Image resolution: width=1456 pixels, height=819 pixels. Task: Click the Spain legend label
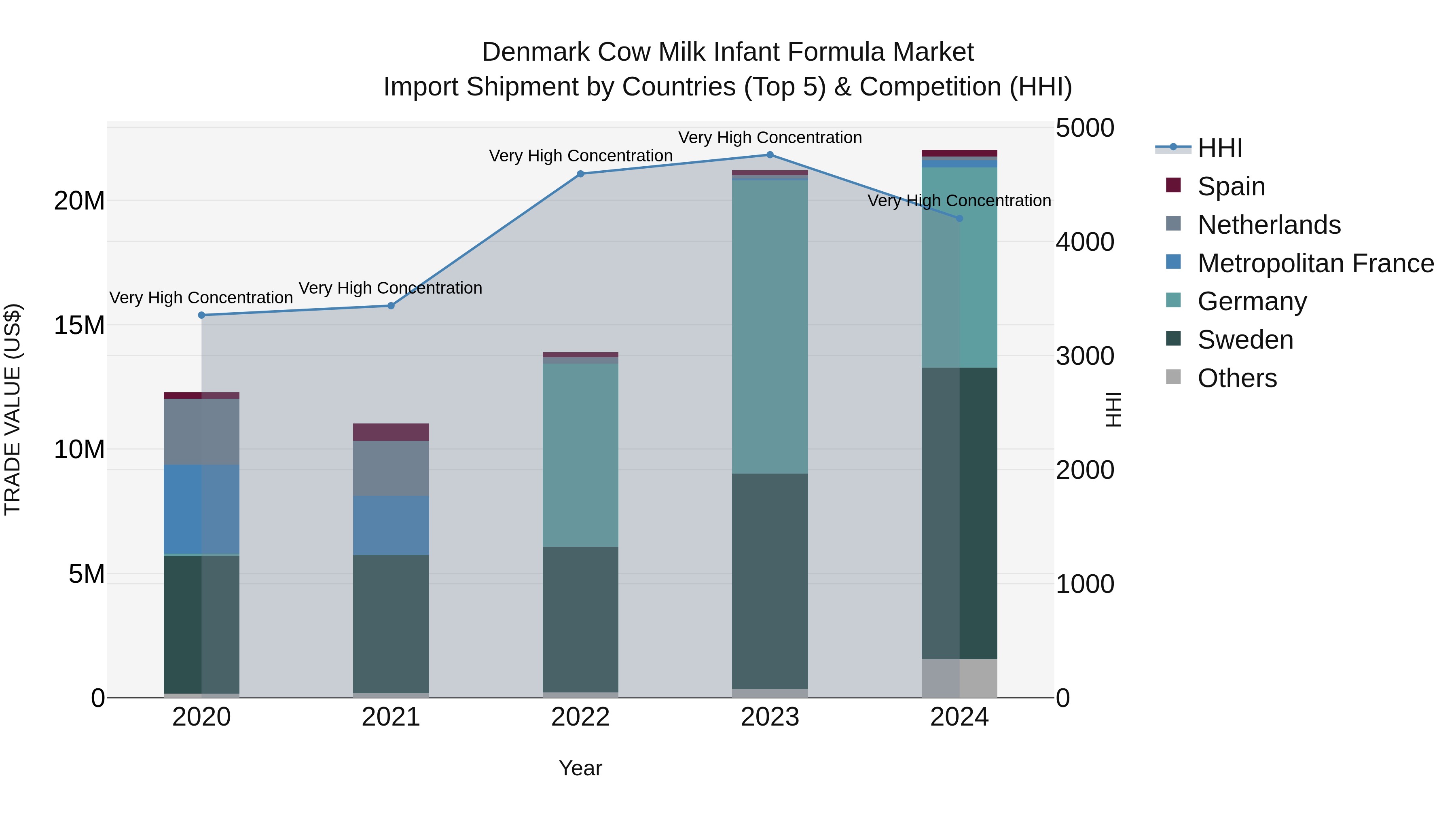1231,186
